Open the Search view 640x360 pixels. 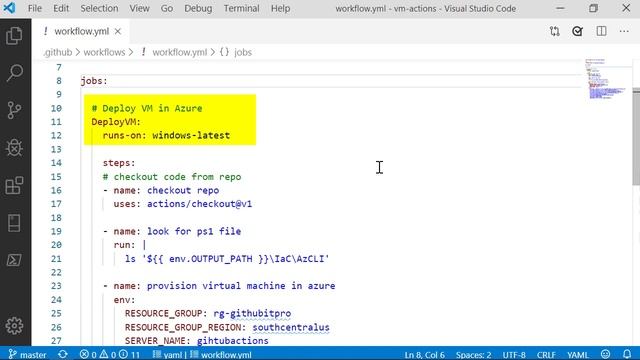pyautogui.click(x=14, y=73)
